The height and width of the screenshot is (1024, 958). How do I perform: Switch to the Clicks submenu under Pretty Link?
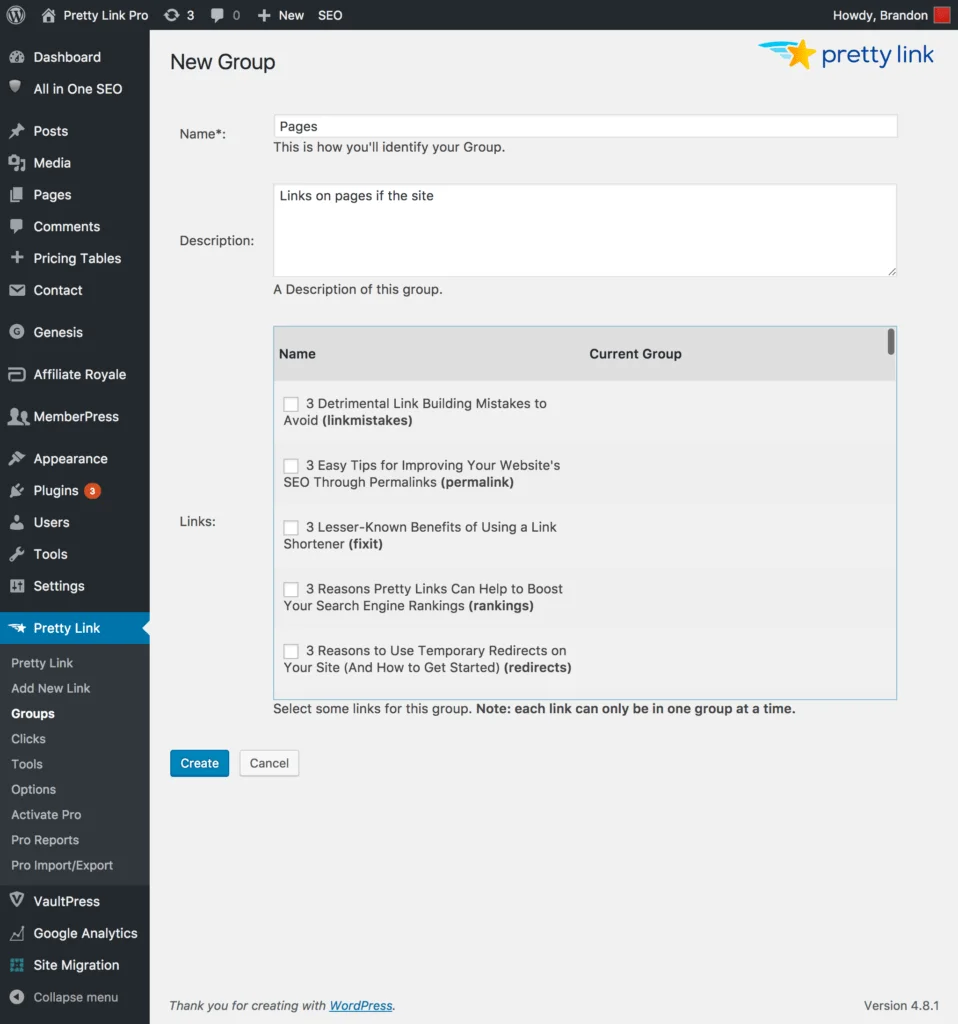coord(27,738)
